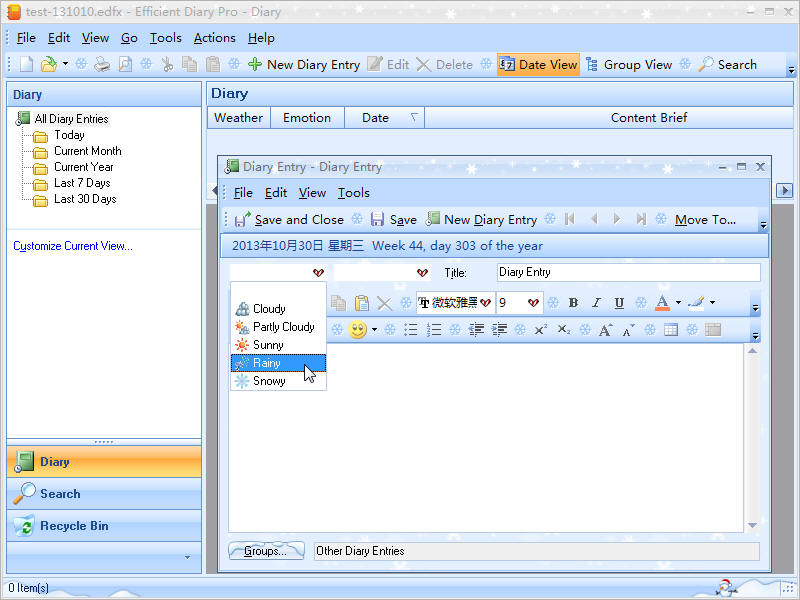The width and height of the screenshot is (800, 600).
Task: Click the bulleted list icon
Action: click(410, 330)
